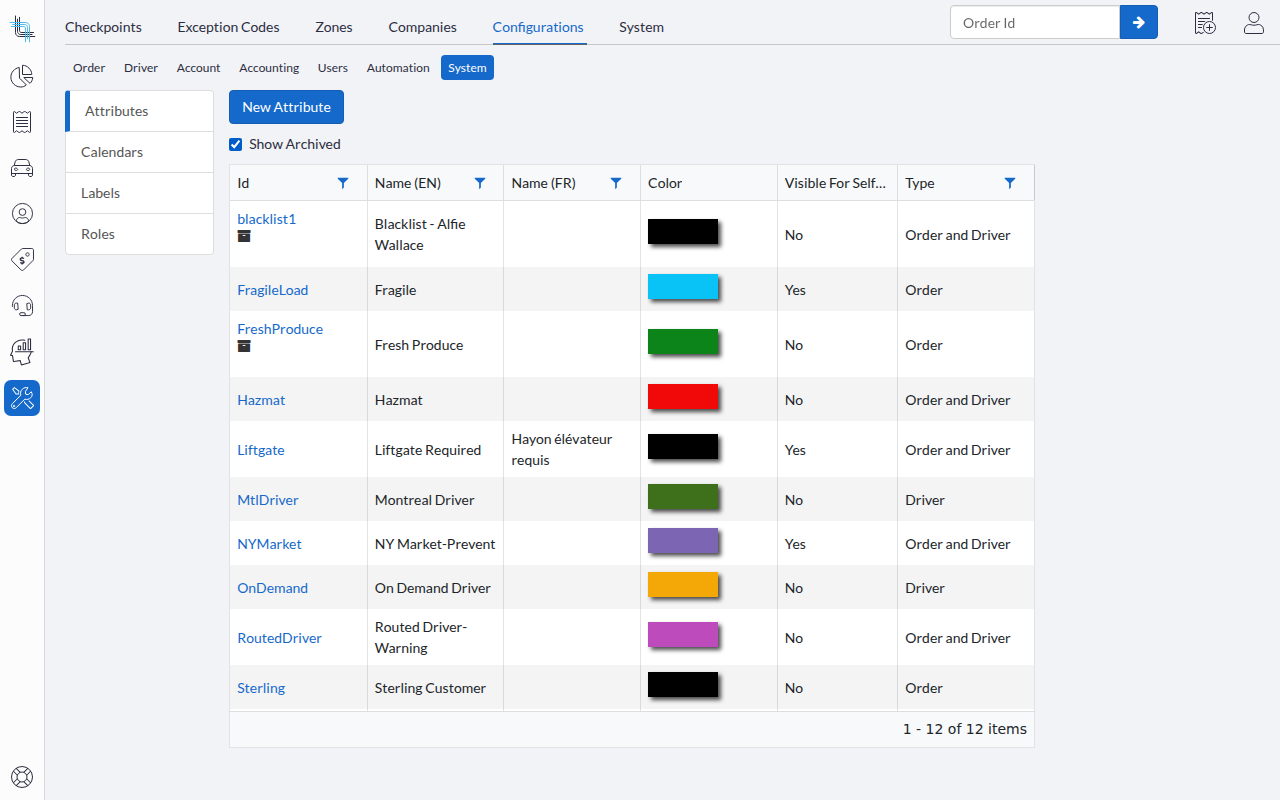Open the top-level System tab
1280x800 pixels.
pyautogui.click(x=641, y=27)
